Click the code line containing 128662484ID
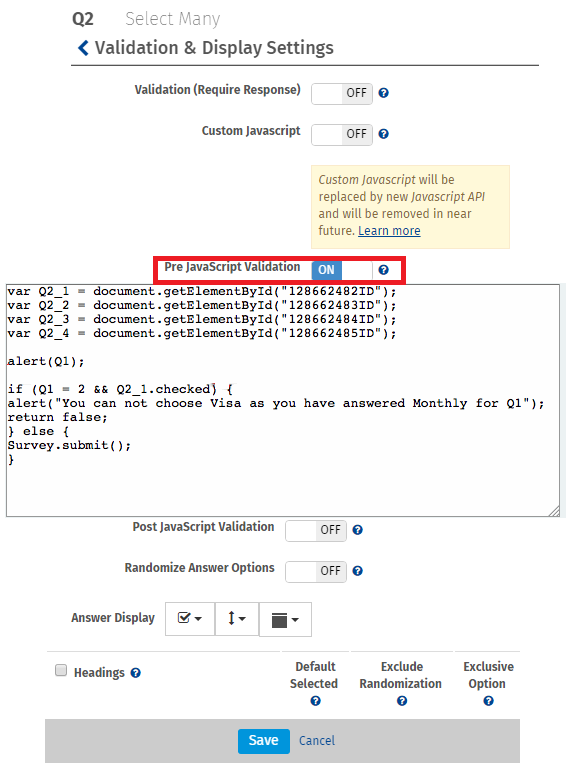This screenshot has height=766, width=570. 202,319
